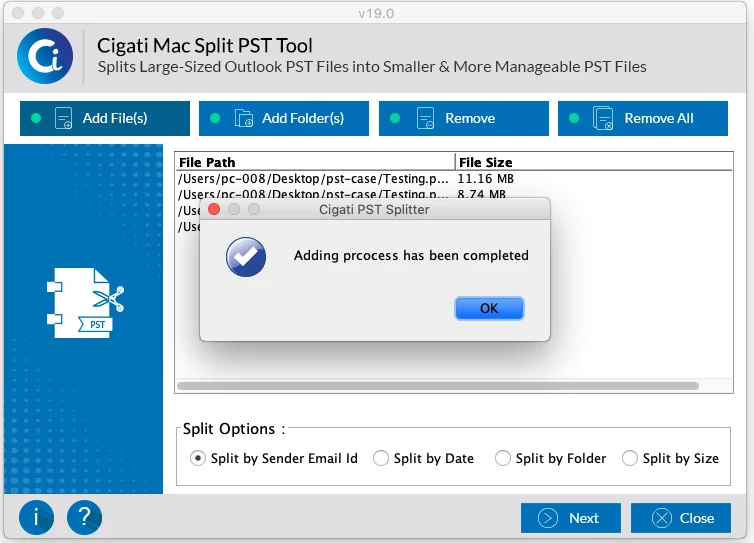
Task: Click the file-plus icon on Add File(s)
Action: pos(63,118)
